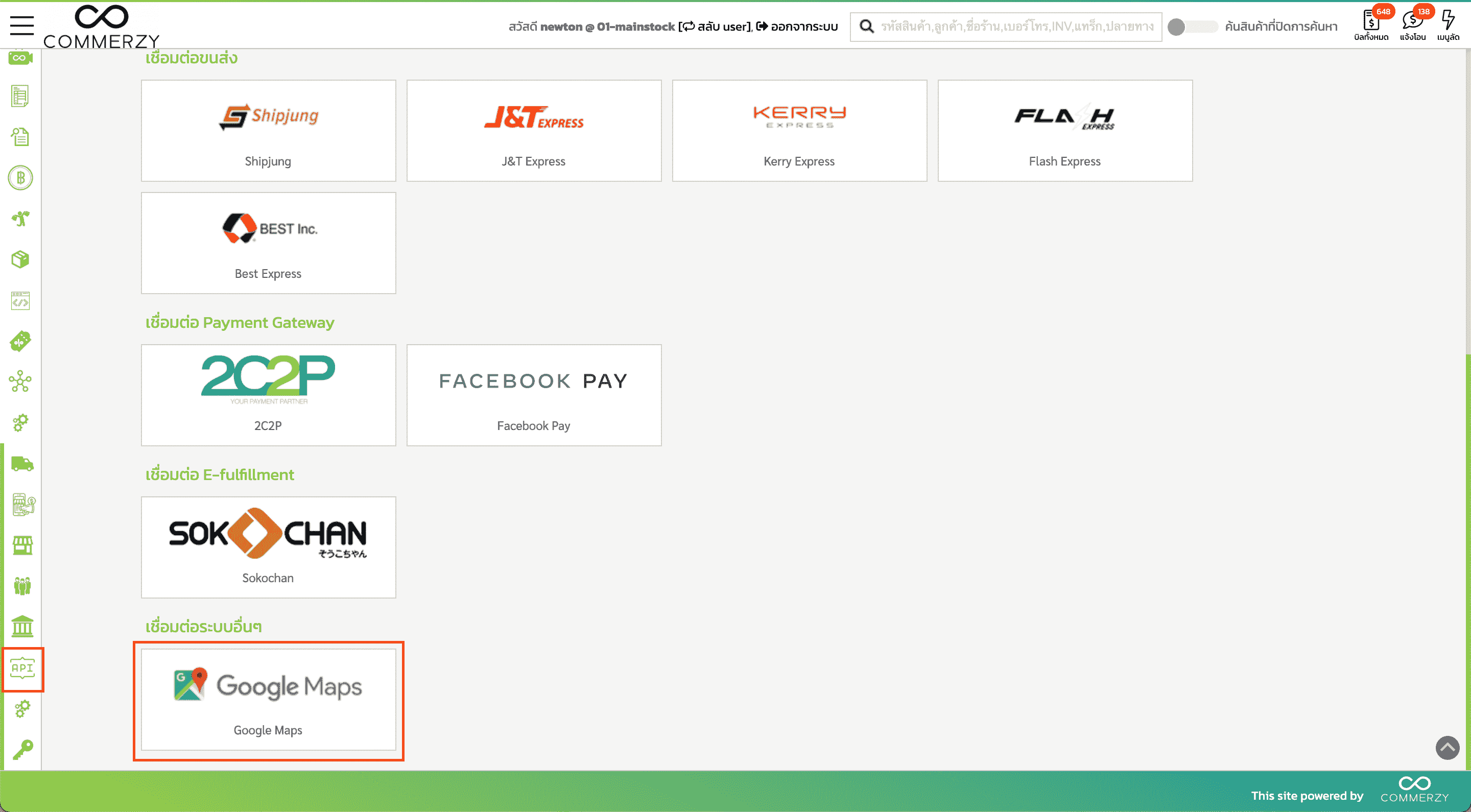The image size is (1471, 812).
Task: Open the J&T Express card
Action: pos(534,131)
